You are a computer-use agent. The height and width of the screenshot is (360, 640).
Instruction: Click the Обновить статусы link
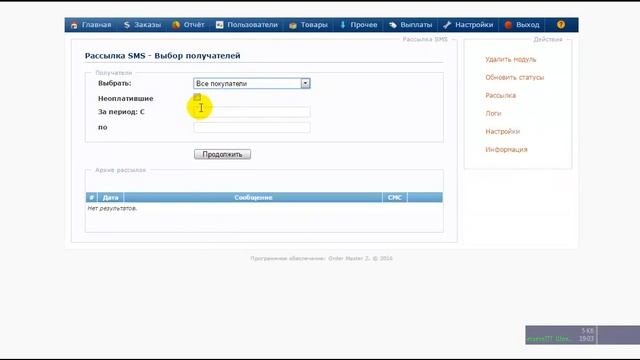(x=515, y=77)
